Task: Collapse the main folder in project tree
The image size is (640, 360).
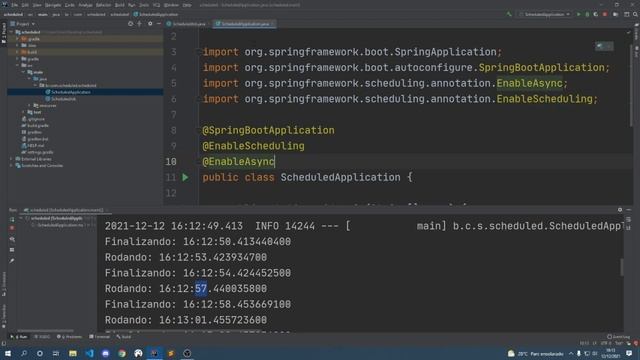Action: pyautogui.click(x=23, y=72)
